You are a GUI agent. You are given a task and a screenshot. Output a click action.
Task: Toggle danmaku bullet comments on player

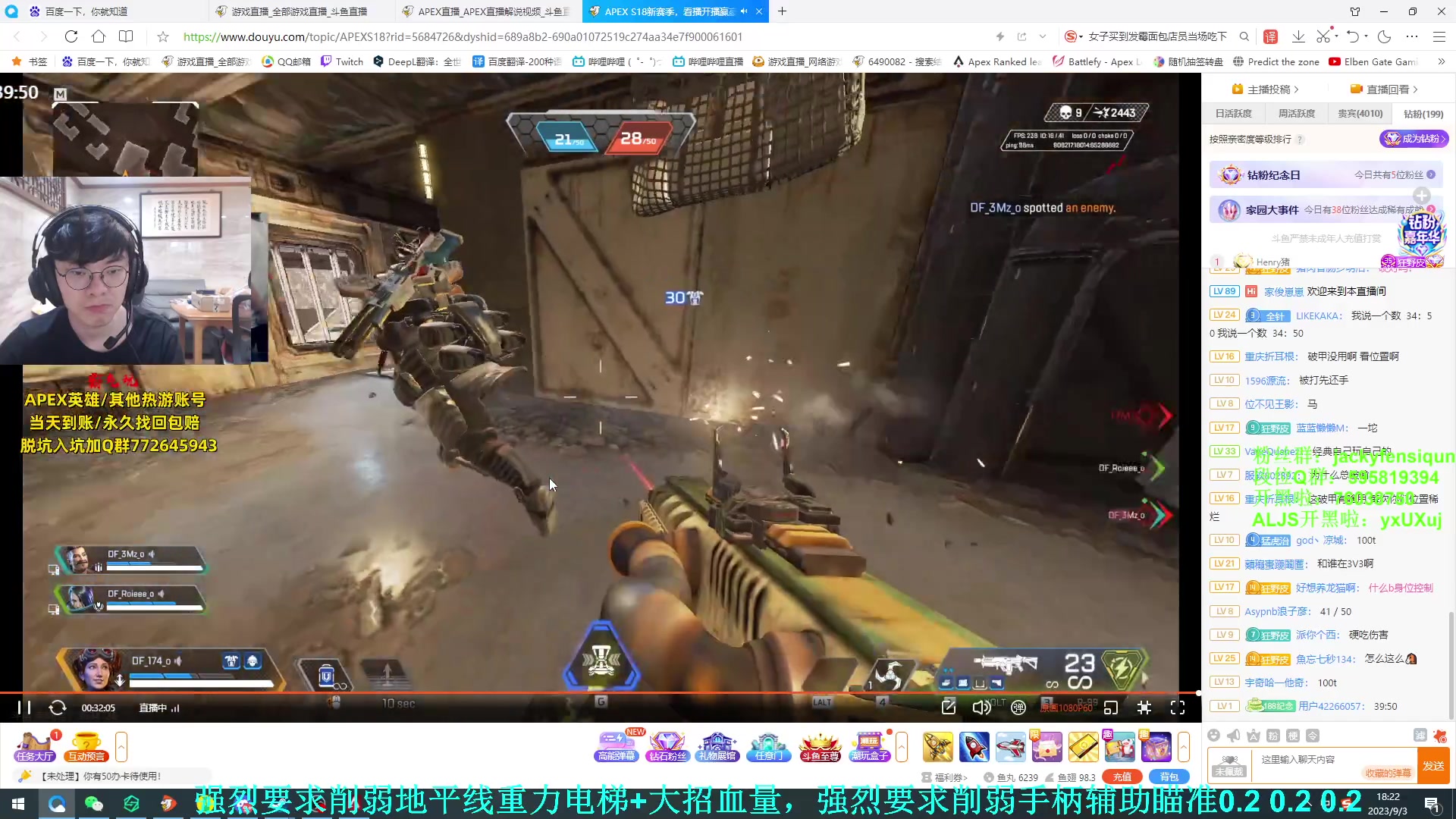pyautogui.click(x=1018, y=708)
